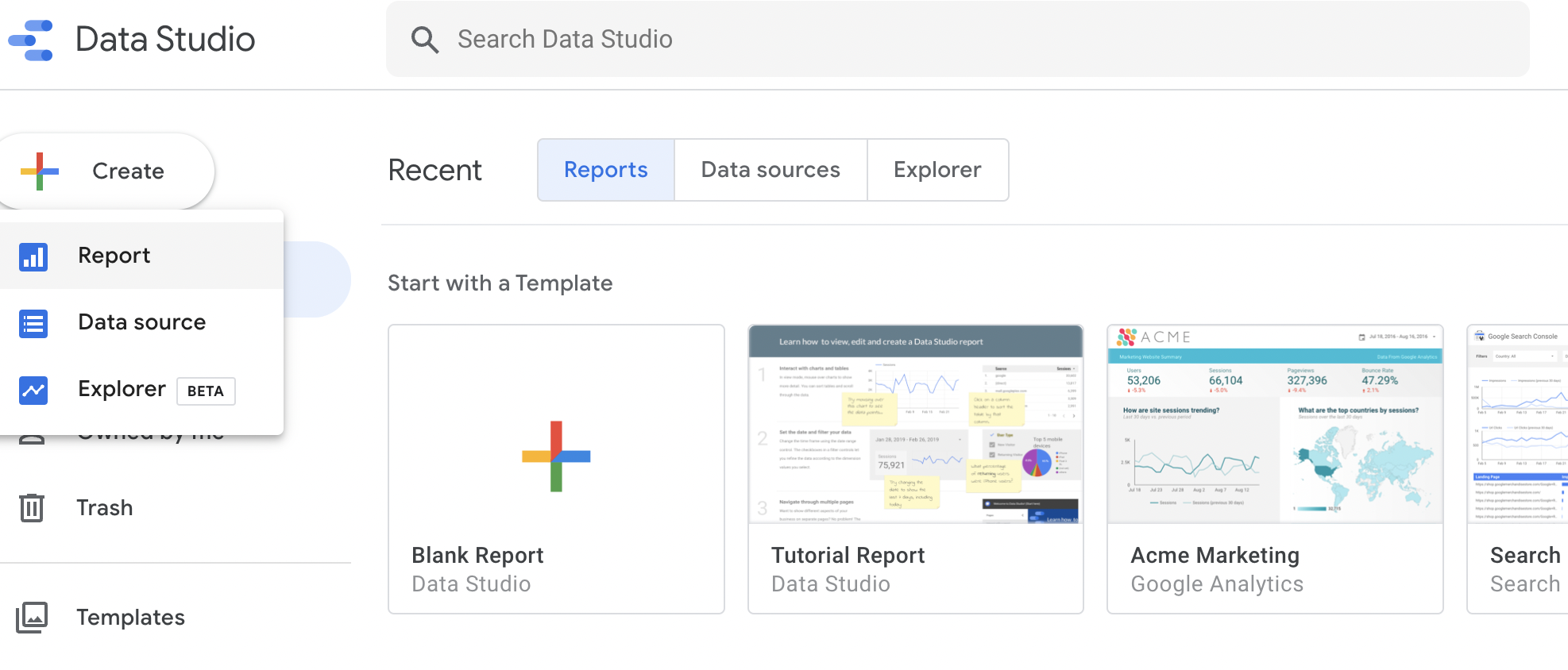Screen dimensions: 1568x670
Task: Open Trash in the sidebar
Action: click(x=104, y=507)
